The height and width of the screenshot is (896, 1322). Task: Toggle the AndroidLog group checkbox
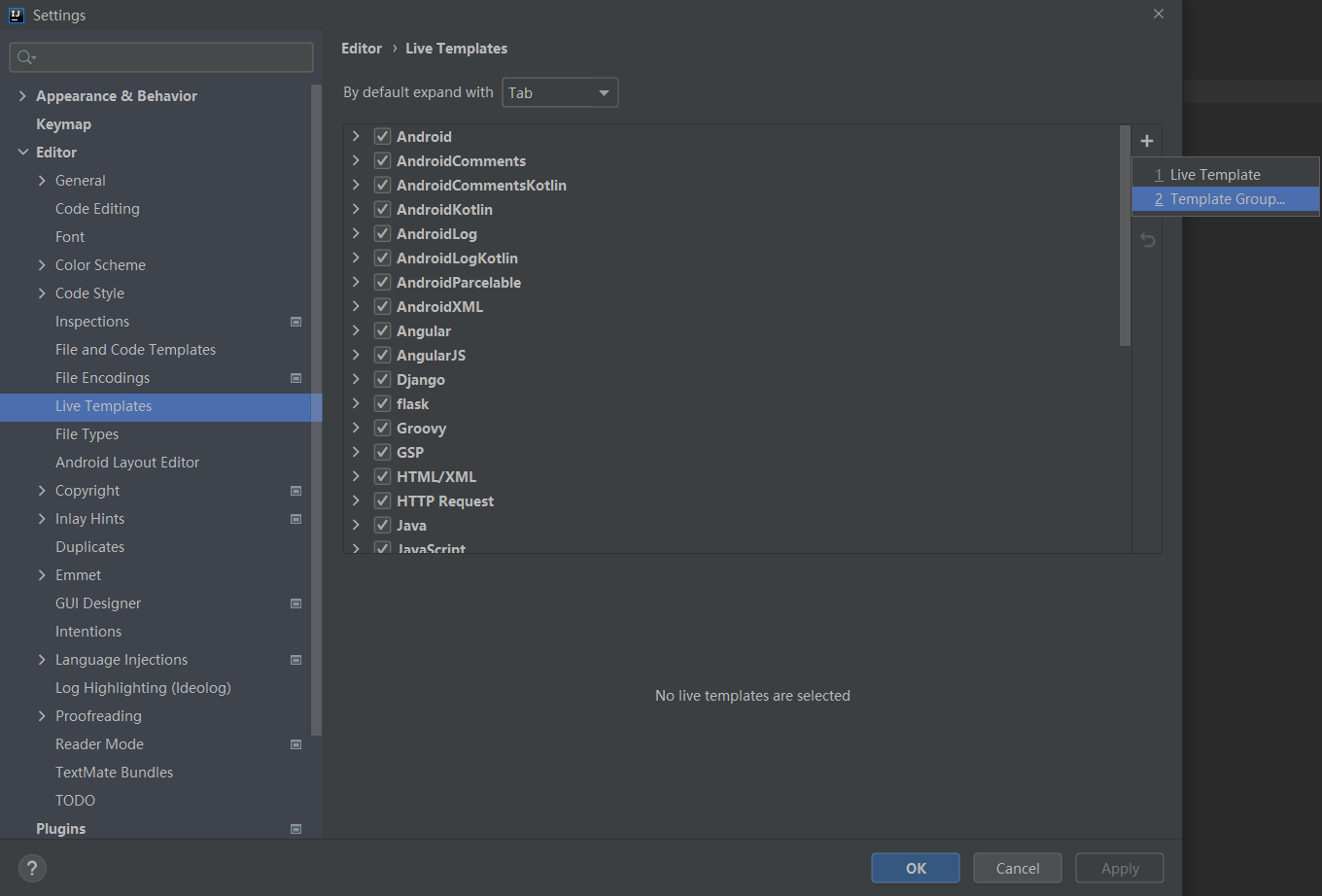(382, 234)
